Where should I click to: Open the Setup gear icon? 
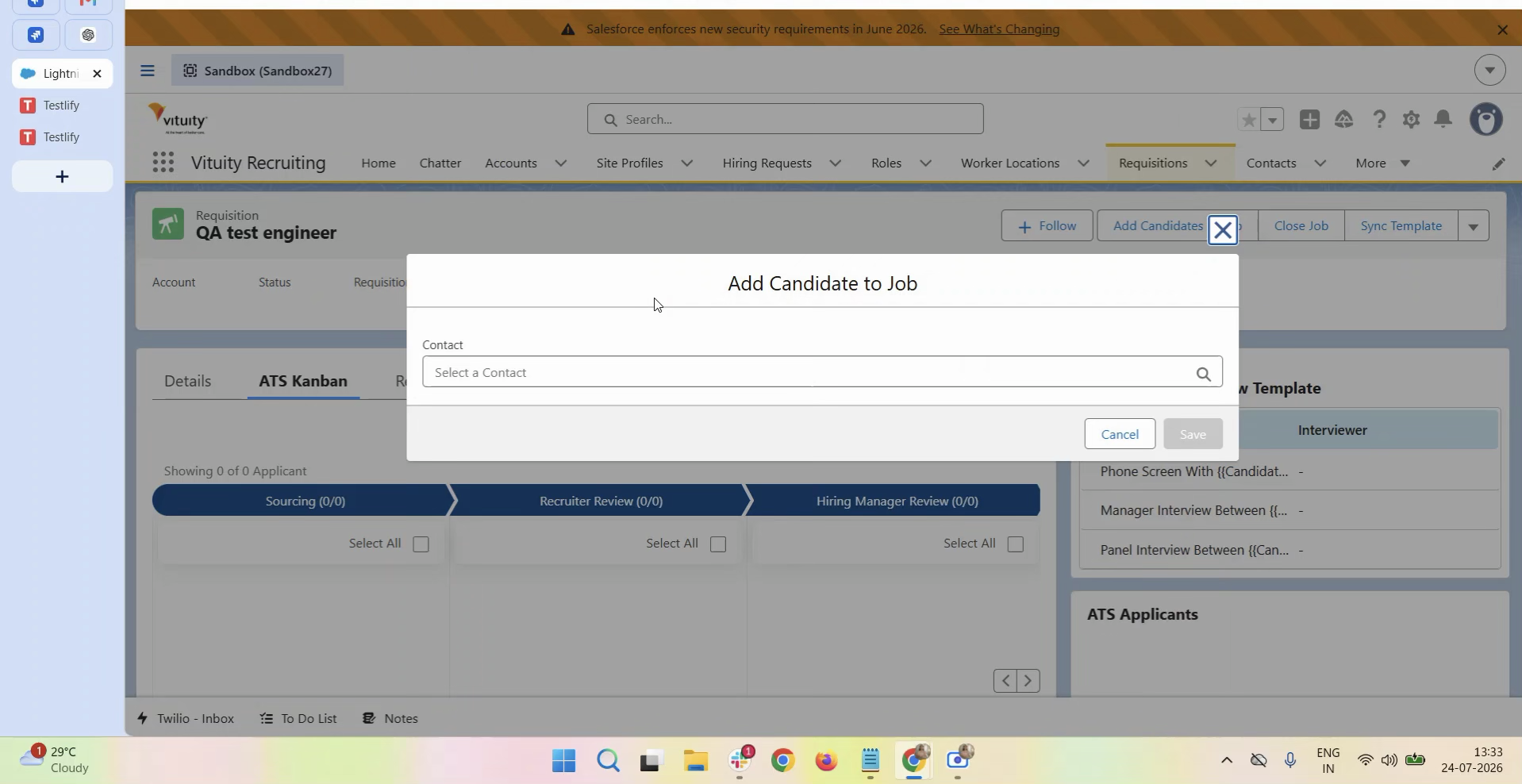pos(1411,119)
